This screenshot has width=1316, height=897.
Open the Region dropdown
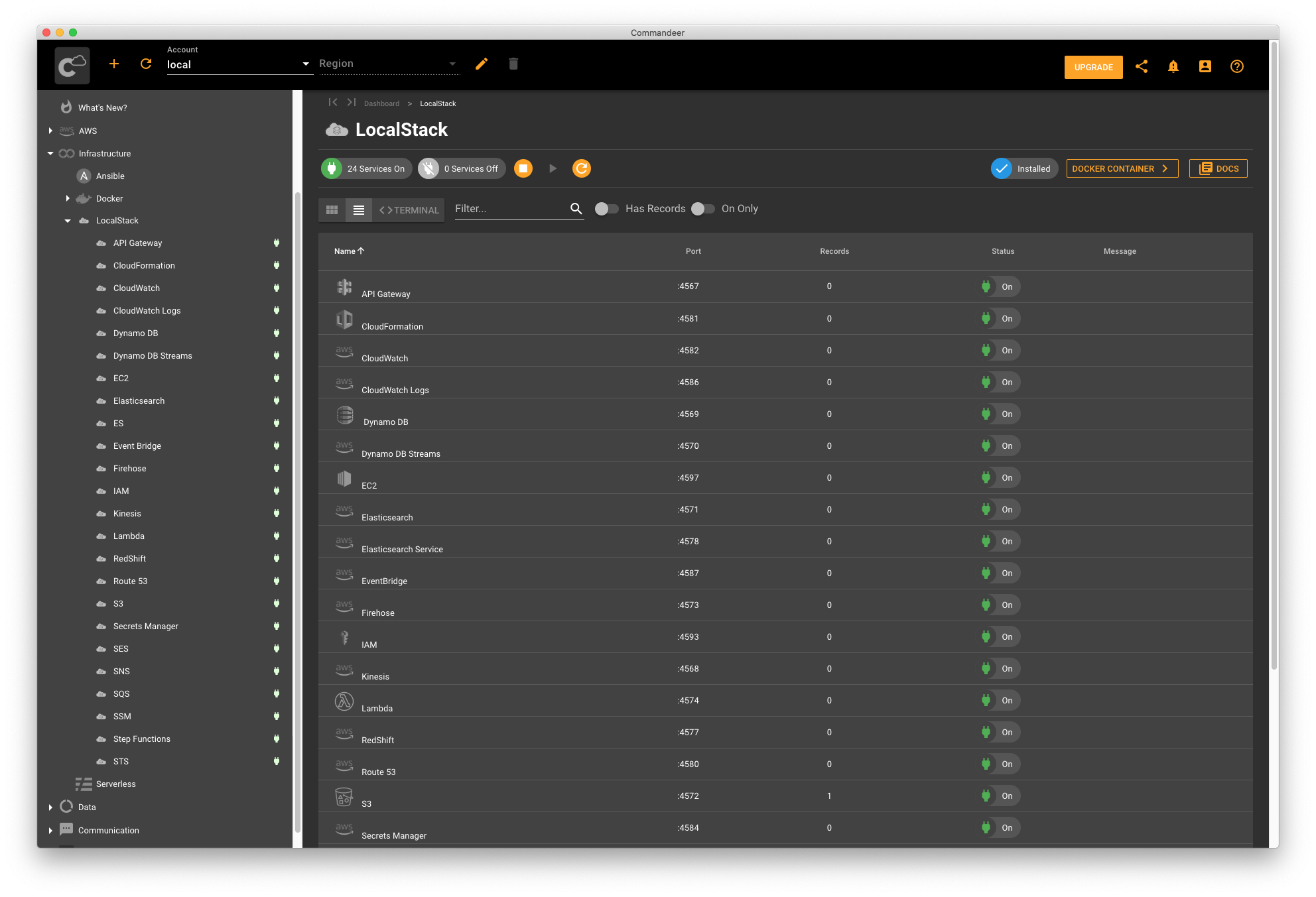point(389,64)
